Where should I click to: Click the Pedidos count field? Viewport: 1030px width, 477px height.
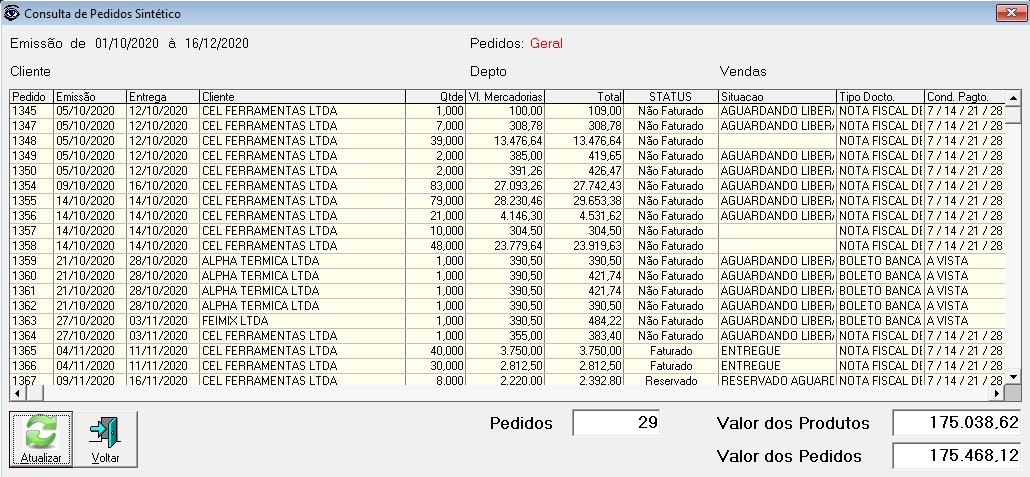pos(616,423)
